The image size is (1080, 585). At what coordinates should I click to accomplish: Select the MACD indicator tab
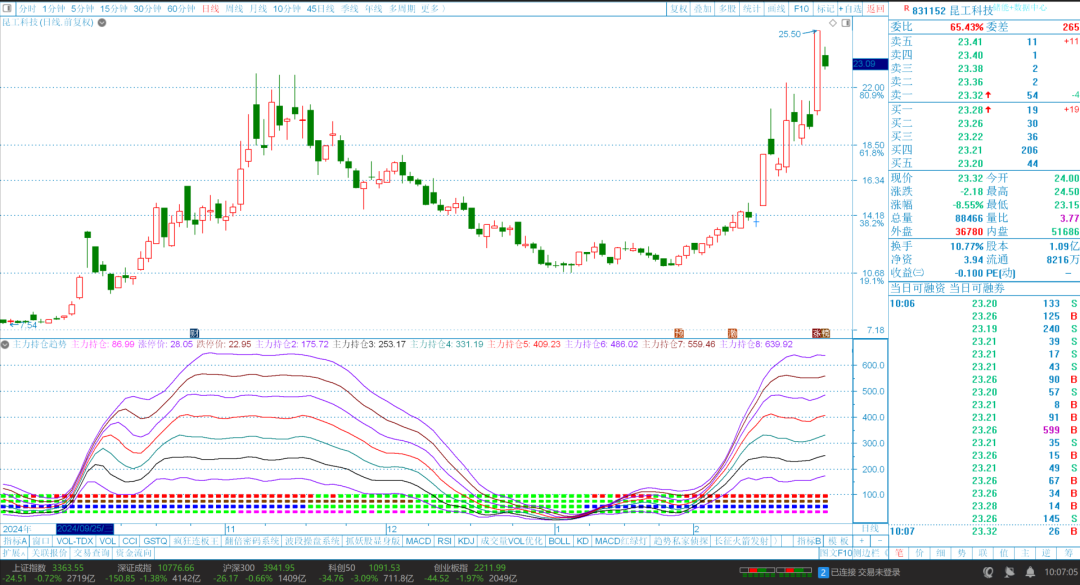point(418,541)
